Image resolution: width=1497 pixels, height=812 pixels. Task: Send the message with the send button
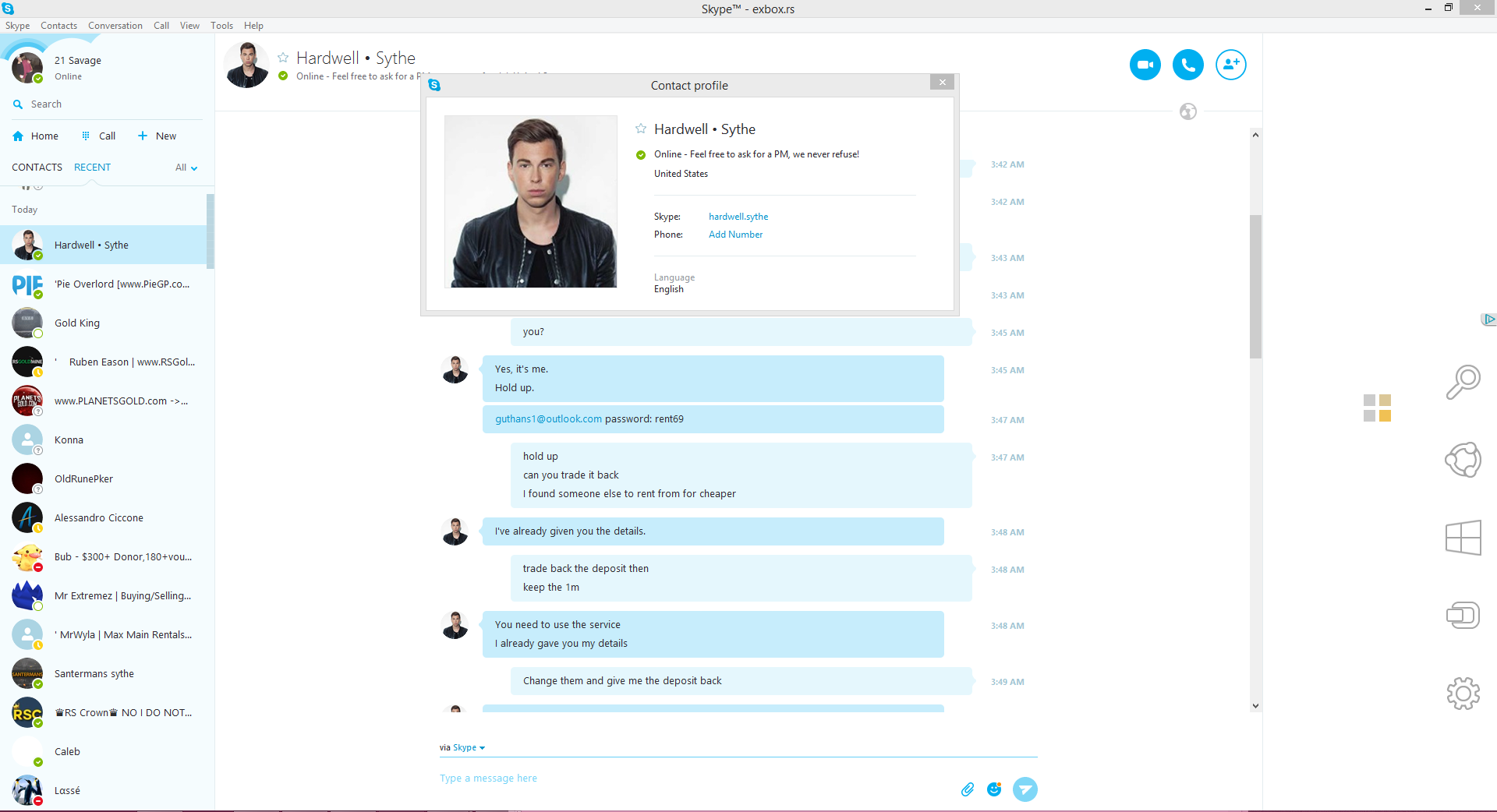(1025, 789)
